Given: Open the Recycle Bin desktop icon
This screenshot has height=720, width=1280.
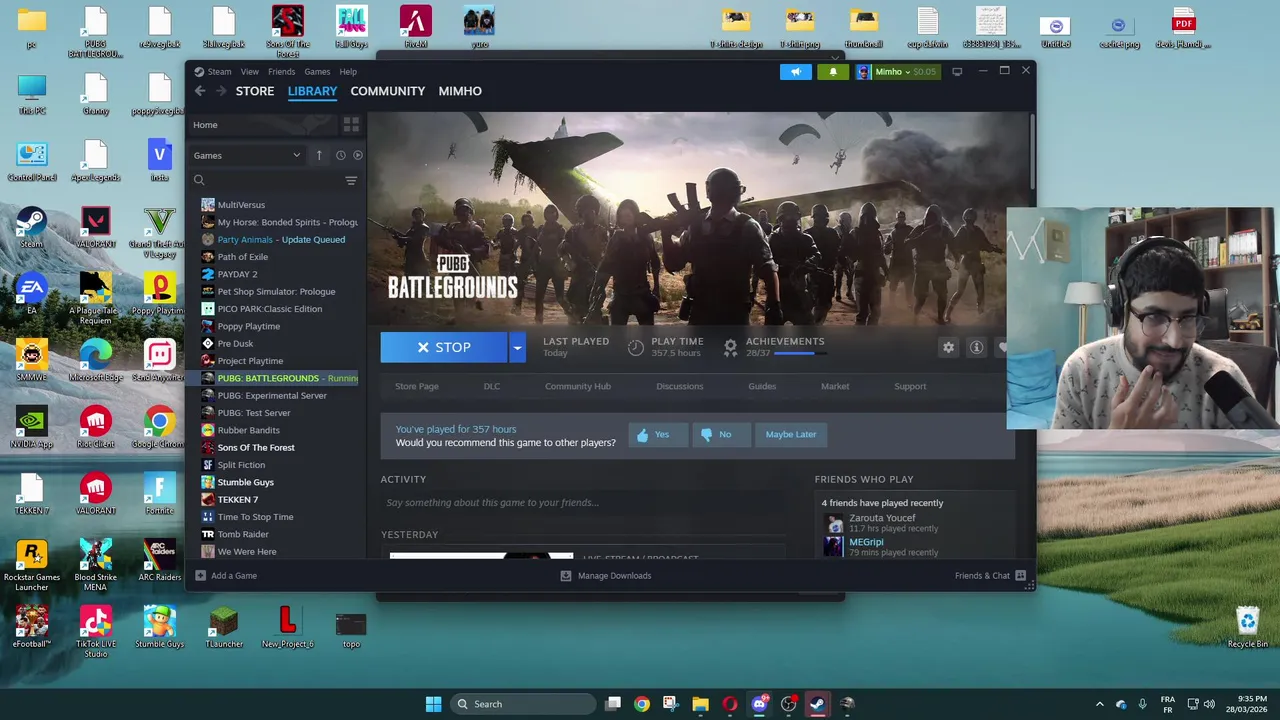Looking at the screenshot, I should pyautogui.click(x=1248, y=628).
